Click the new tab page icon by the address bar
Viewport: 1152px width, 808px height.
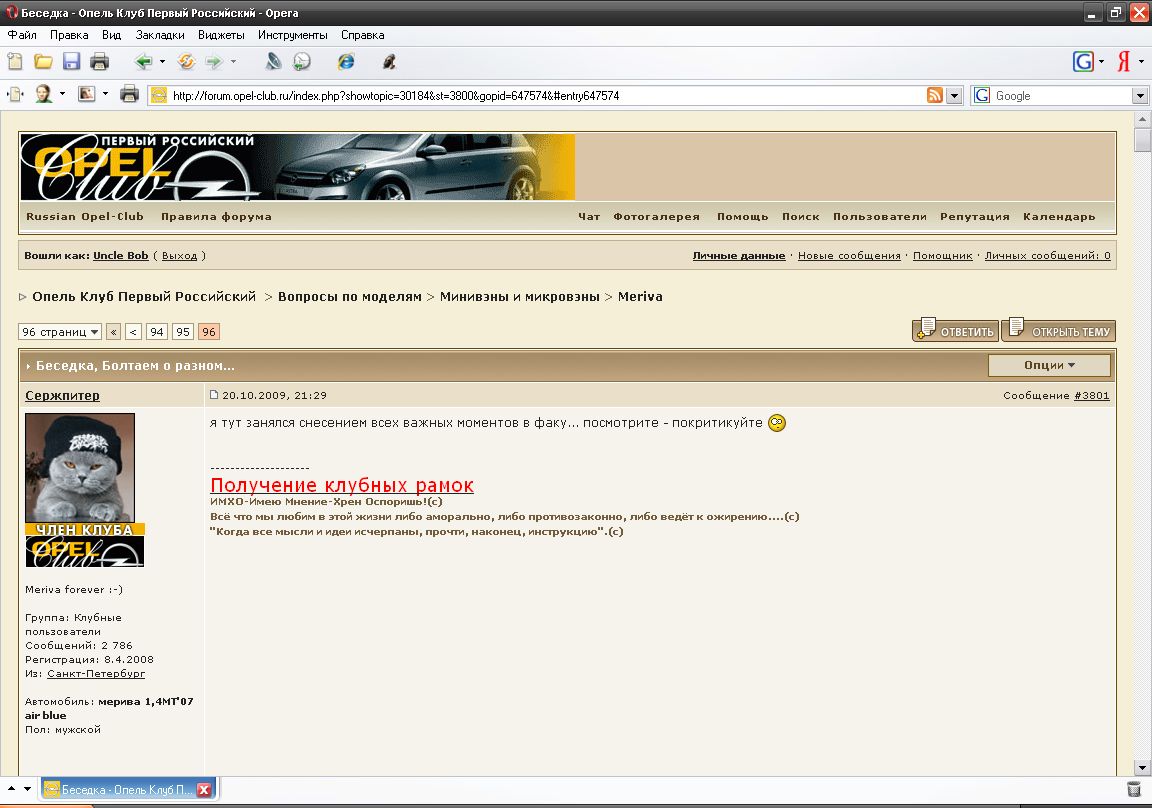point(15,94)
